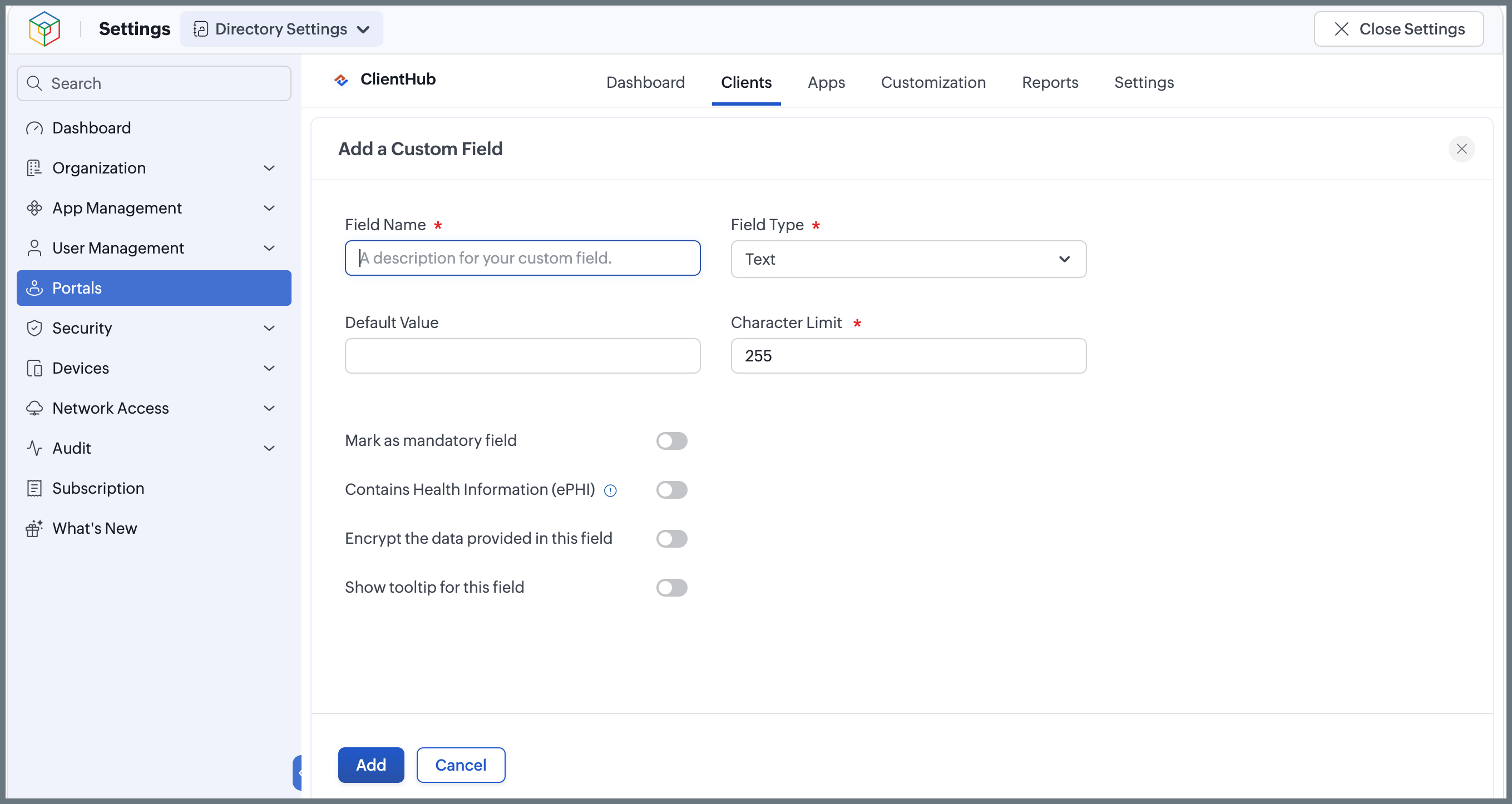Open the Apps tab
Viewport: 1512px width, 804px height.
[x=826, y=82]
